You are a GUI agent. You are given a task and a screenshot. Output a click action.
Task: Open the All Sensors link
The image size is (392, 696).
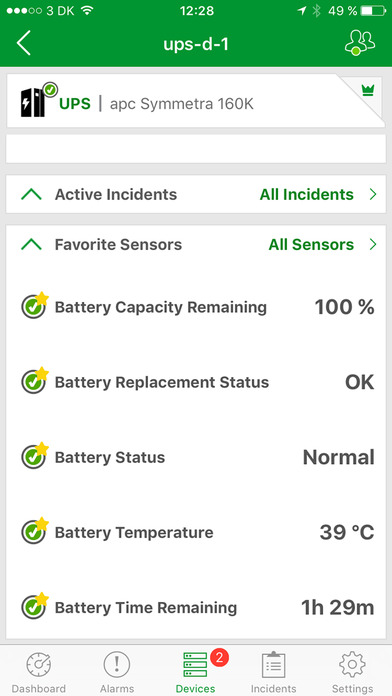[311, 245]
